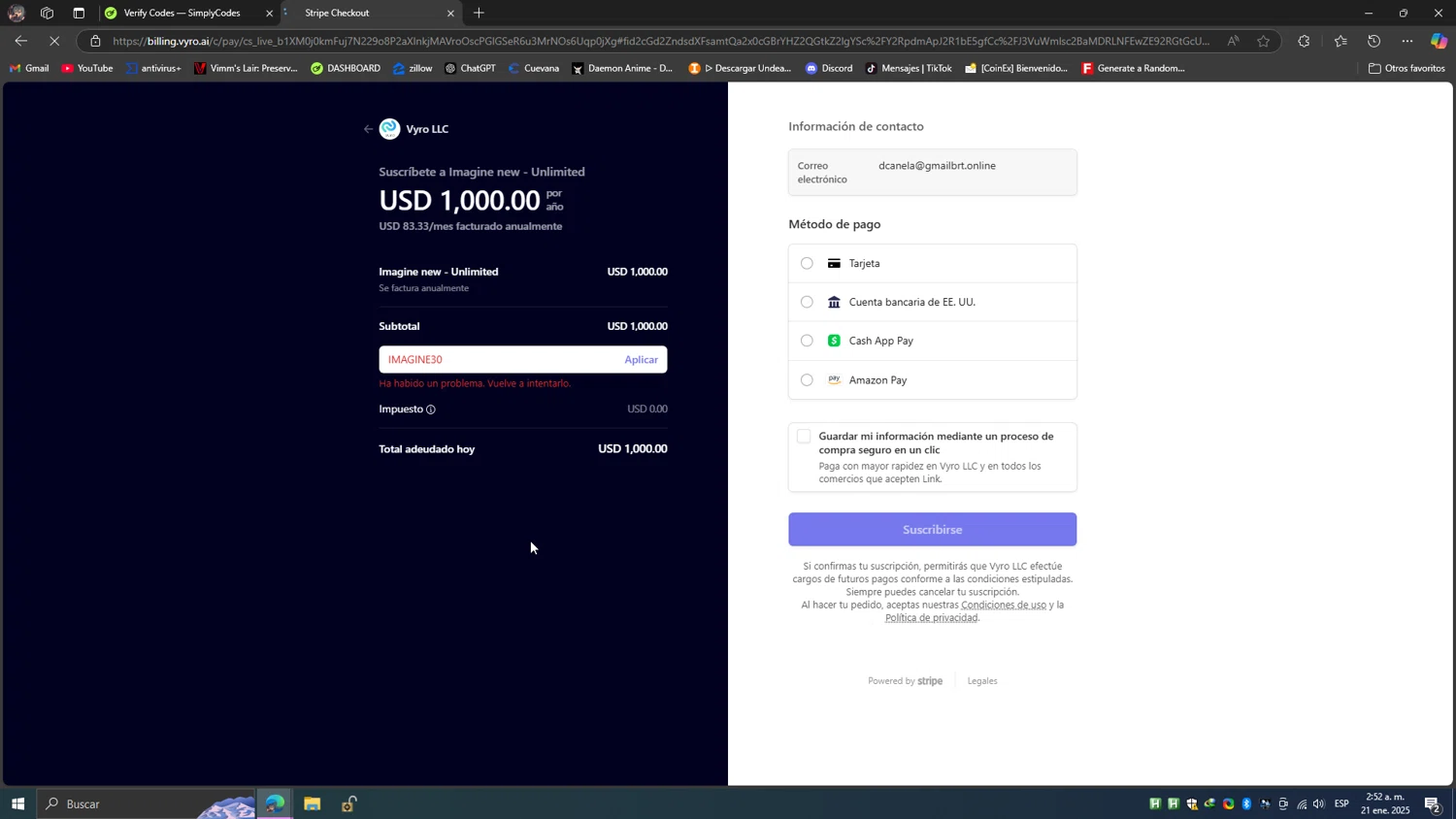Image resolution: width=1456 pixels, height=819 pixels.
Task: Open the Settings and more ellipsis menu
Action: click(1407, 41)
